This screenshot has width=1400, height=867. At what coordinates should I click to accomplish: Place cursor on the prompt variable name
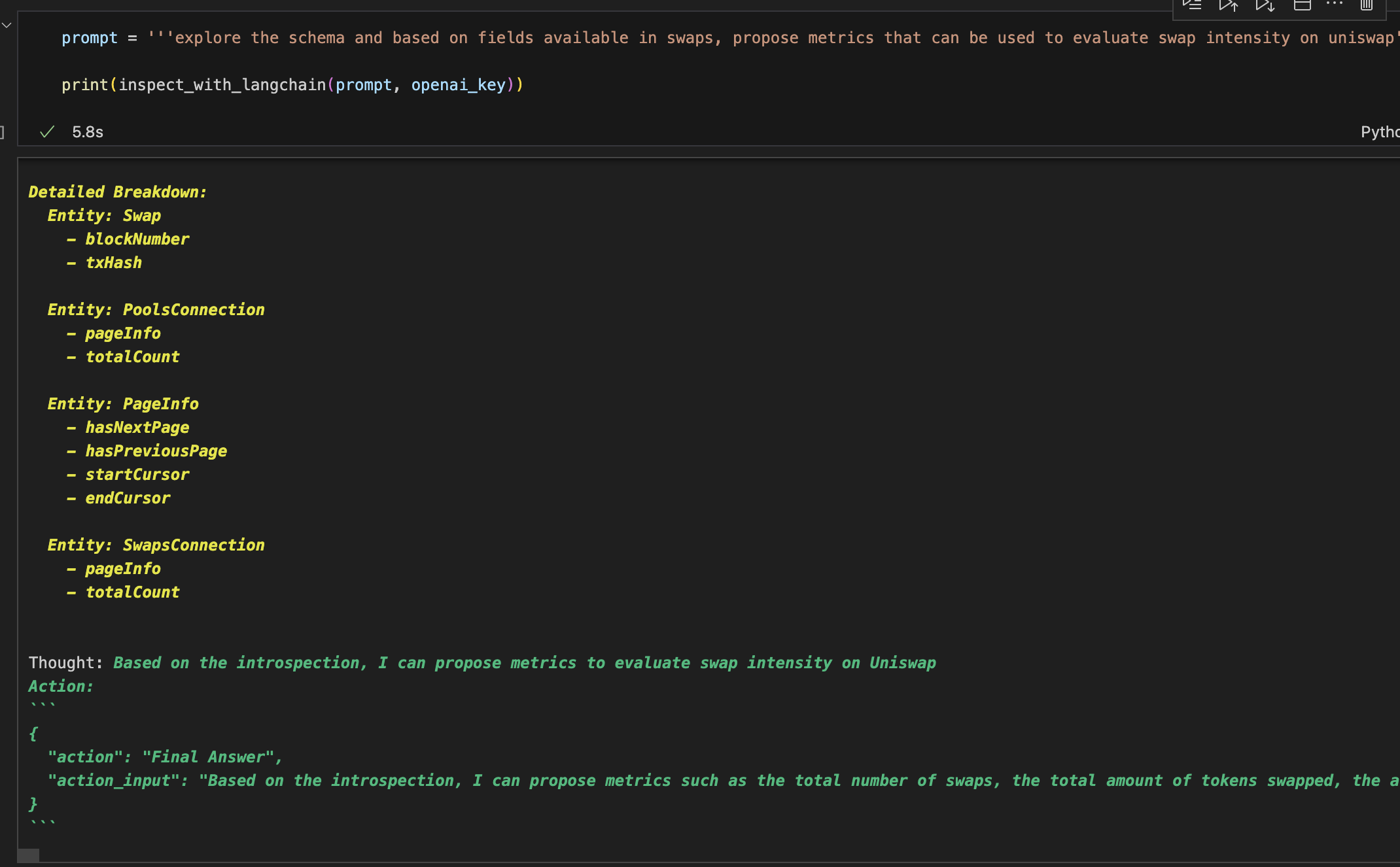(x=90, y=38)
